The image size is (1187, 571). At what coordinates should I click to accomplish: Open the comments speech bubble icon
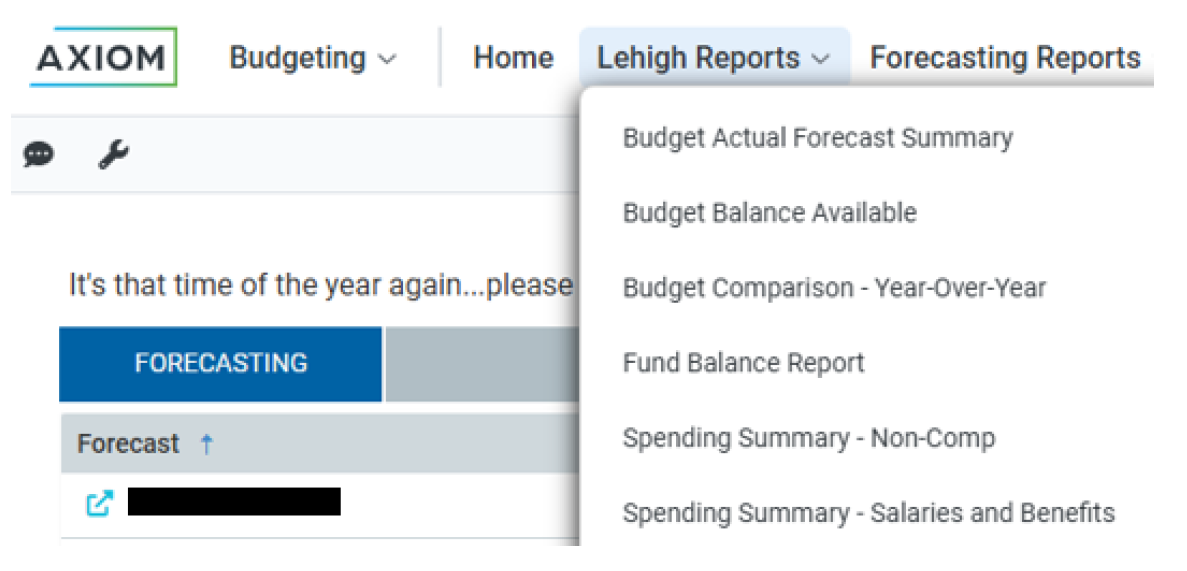tap(39, 155)
